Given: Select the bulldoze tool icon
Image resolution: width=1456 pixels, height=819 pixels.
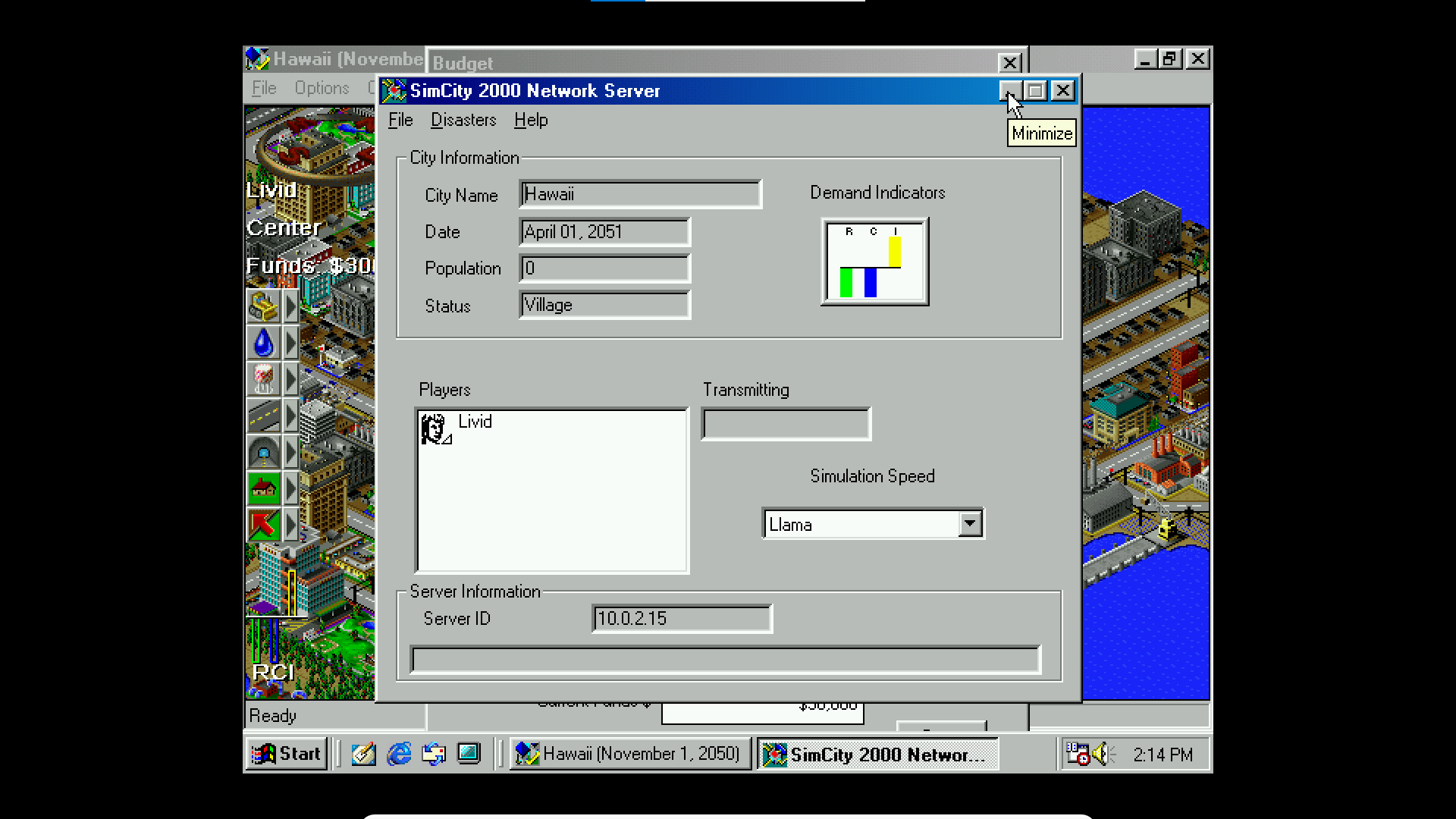Looking at the screenshot, I should pyautogui.click(x=262, y=305).
